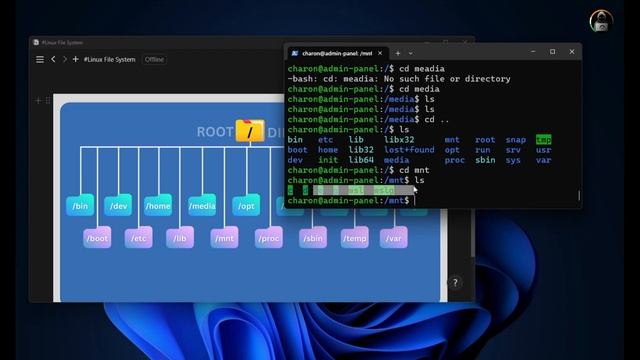
Task: Select the /bin node in the diagram
Action: click(80, 206)
